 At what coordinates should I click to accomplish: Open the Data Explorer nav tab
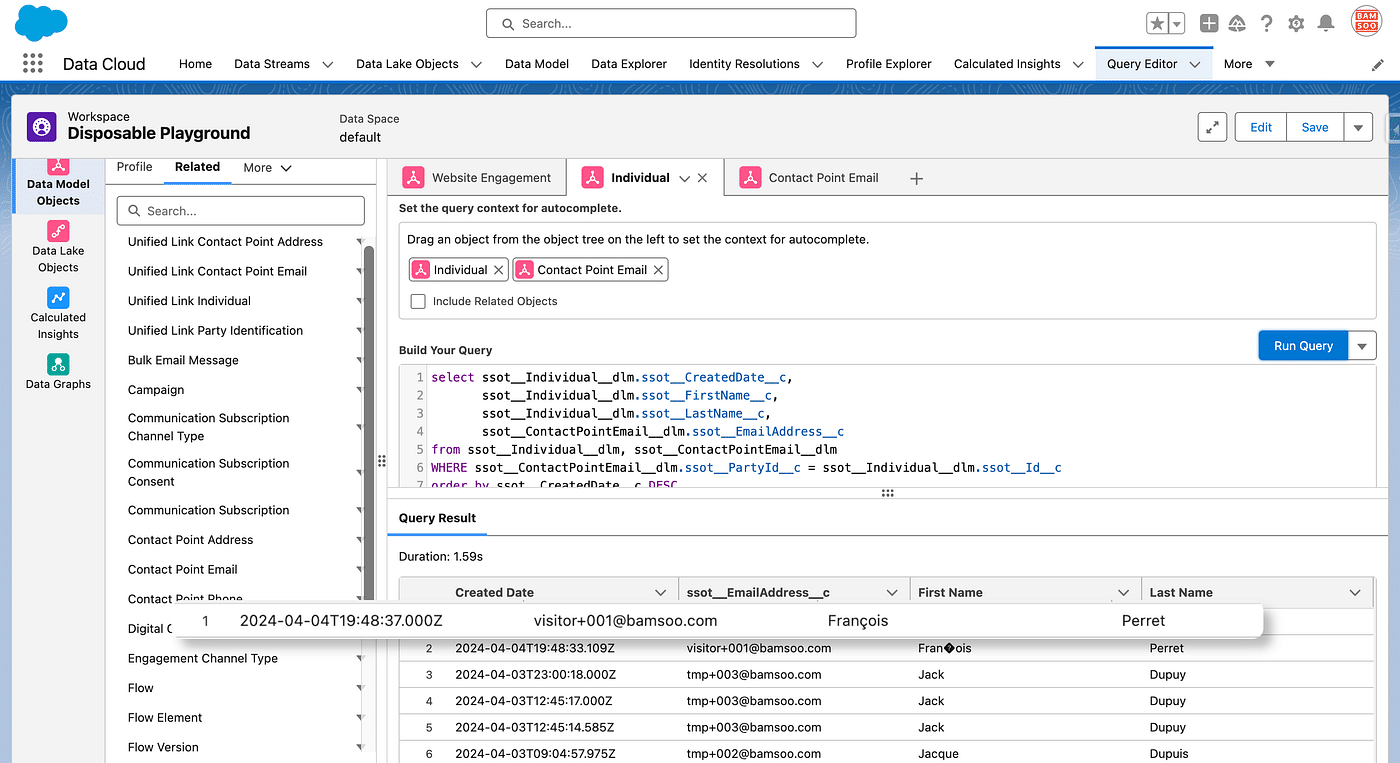(628, 64)
